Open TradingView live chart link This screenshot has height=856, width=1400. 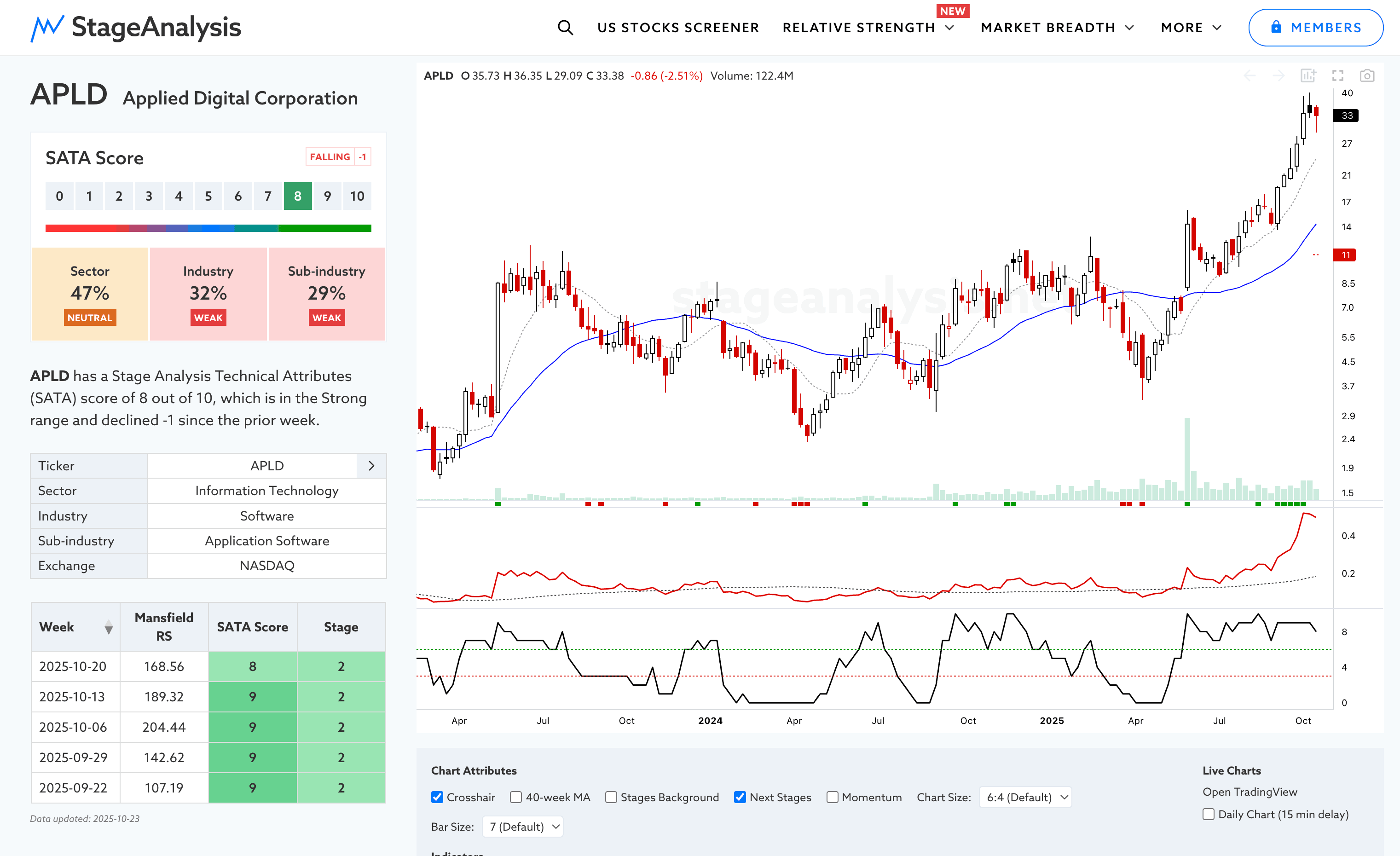(1250, 792)
